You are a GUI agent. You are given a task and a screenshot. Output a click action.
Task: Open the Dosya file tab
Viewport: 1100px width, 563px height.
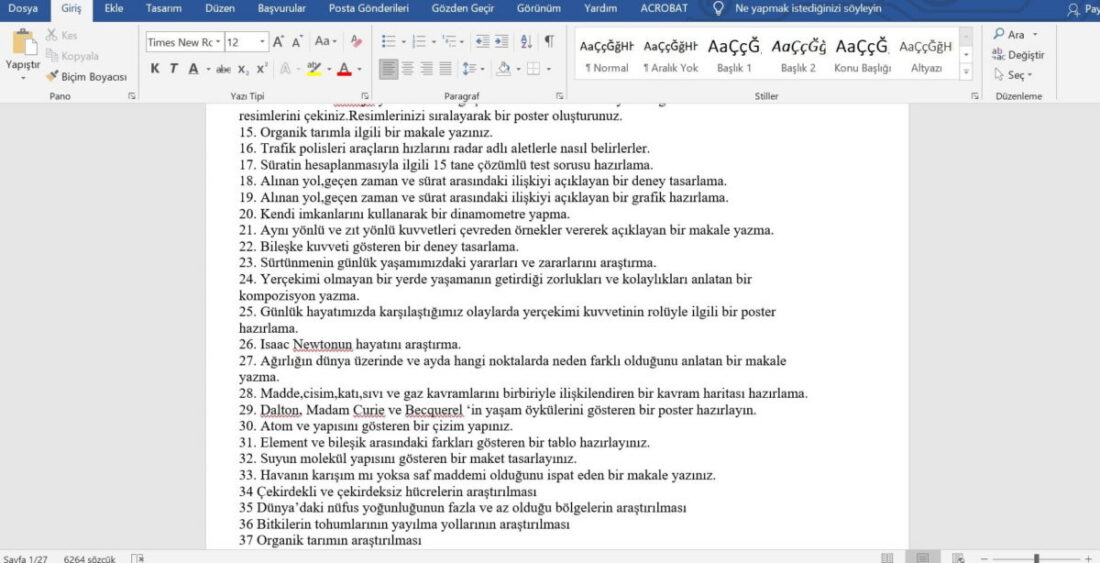click(x=23, y=9)
